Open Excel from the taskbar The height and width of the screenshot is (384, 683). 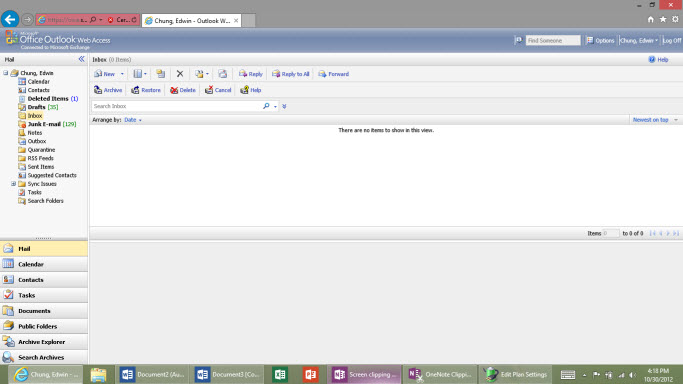(280, 374)
